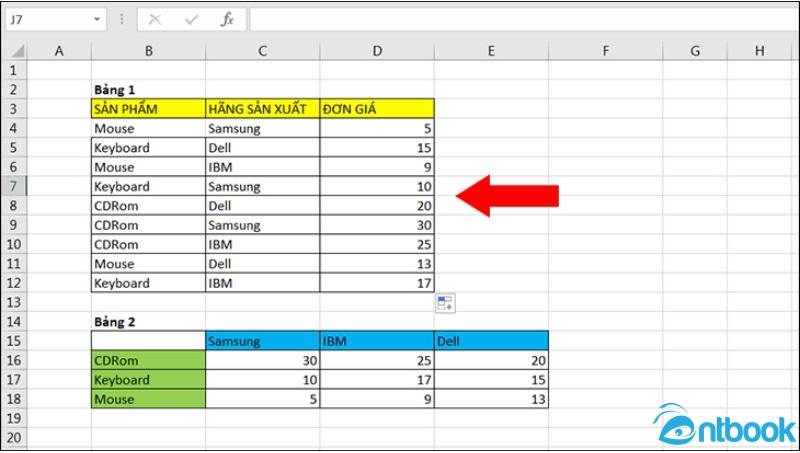Select row 15 header
800x453 pixels.
point(14,341)
